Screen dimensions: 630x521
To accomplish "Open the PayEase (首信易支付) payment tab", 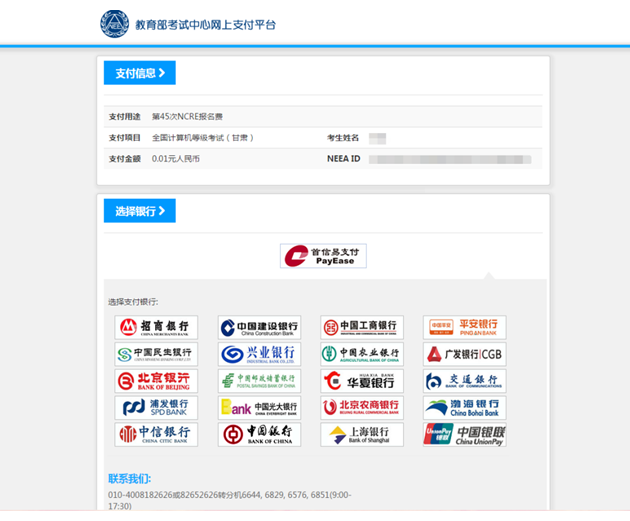I will 323,256.
